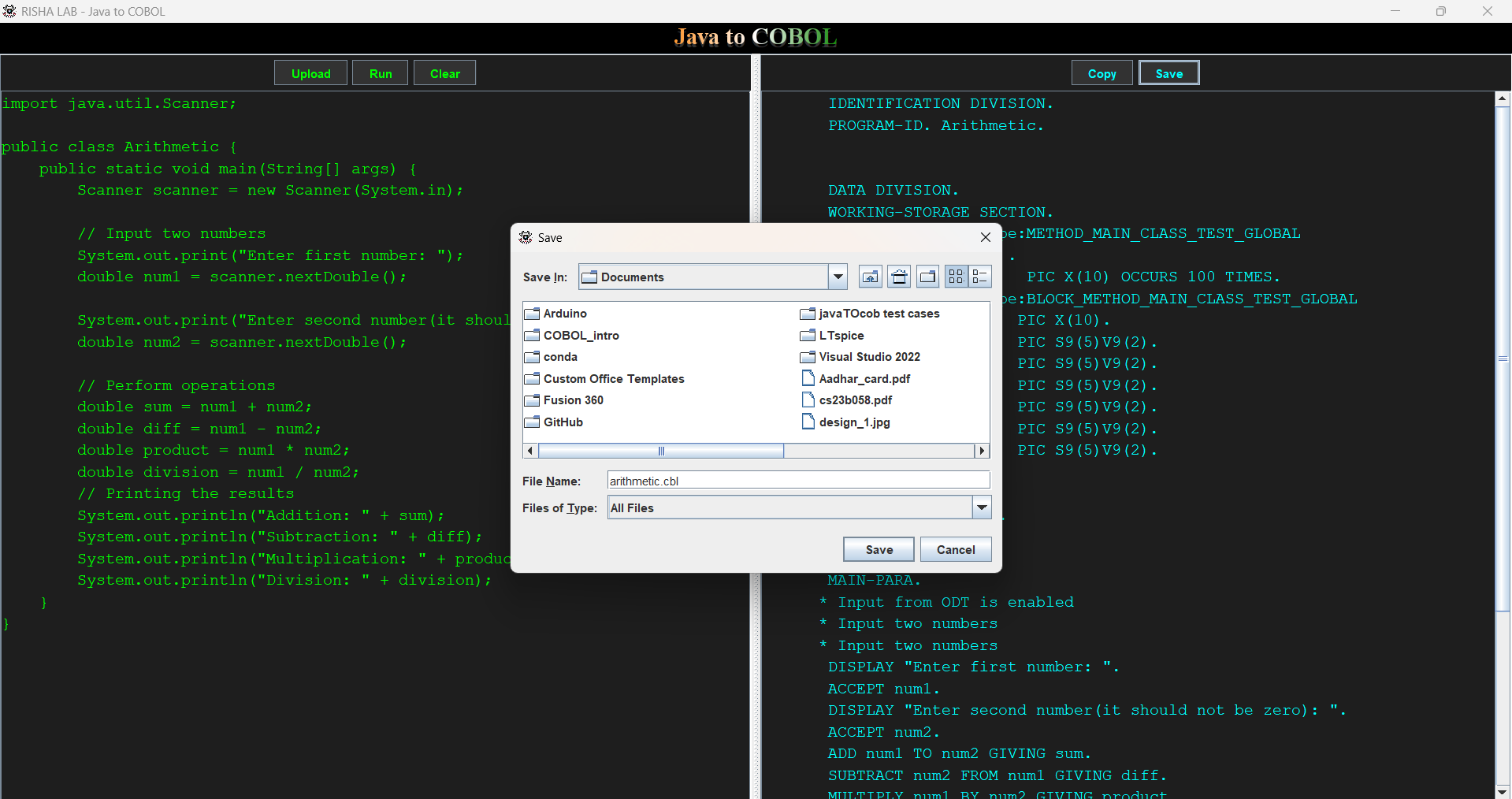The image size is (1512, 799).
Task: Expand the Files of Type dropdown
Action: 982,507
